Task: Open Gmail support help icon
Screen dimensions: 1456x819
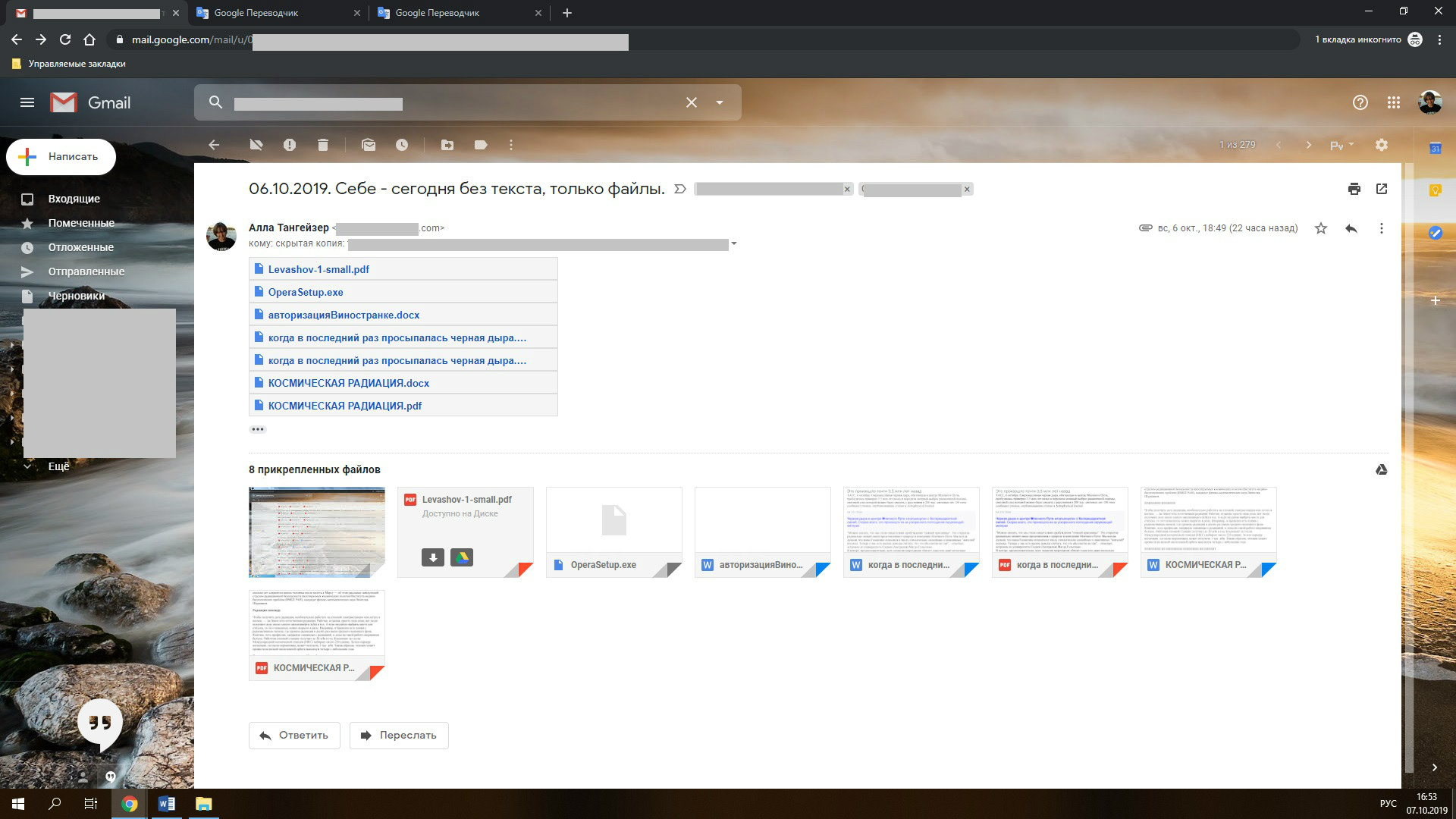Action: [1360, 102]
